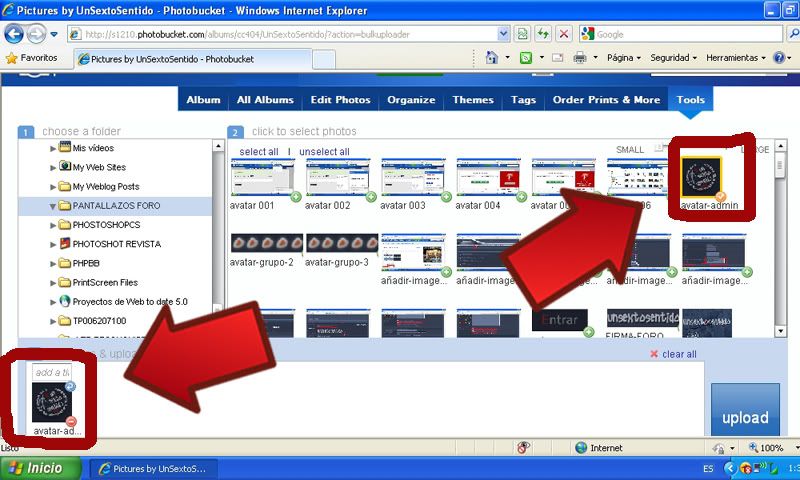Open the Herramientas menu
Screen dimensions: 800x480
tap(736, 58)
